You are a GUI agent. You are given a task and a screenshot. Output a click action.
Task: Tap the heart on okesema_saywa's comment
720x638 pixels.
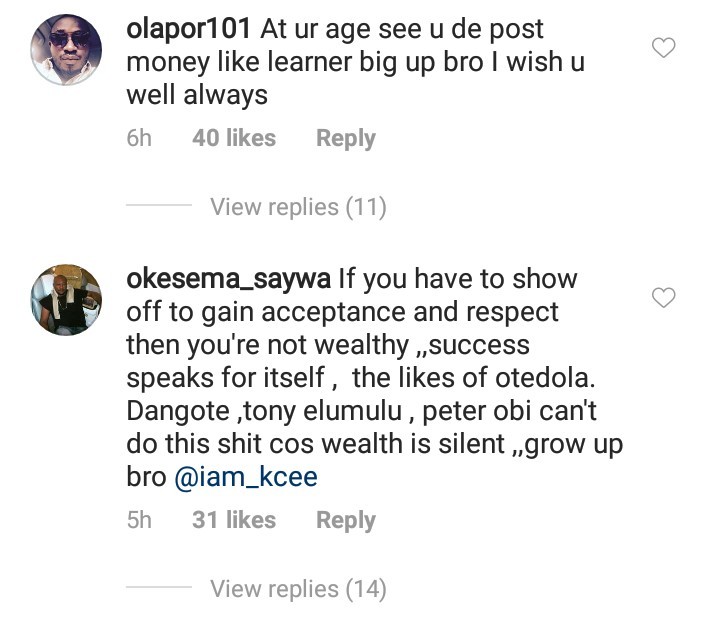coord(663,297)
